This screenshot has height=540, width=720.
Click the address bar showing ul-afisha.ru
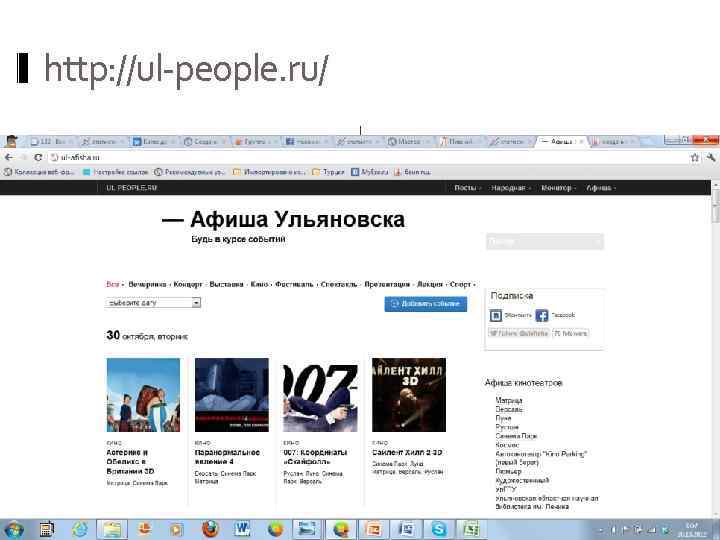(x=367, y=158)
